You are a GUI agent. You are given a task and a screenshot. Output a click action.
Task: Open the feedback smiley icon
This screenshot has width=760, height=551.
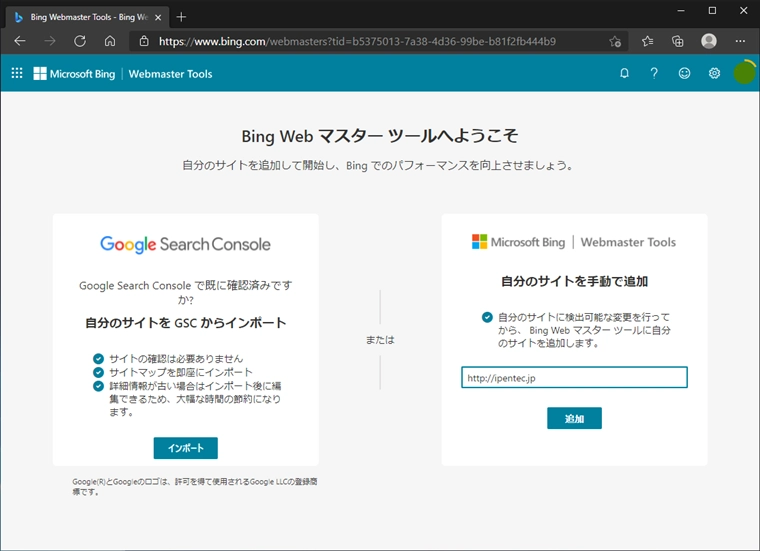684,73
